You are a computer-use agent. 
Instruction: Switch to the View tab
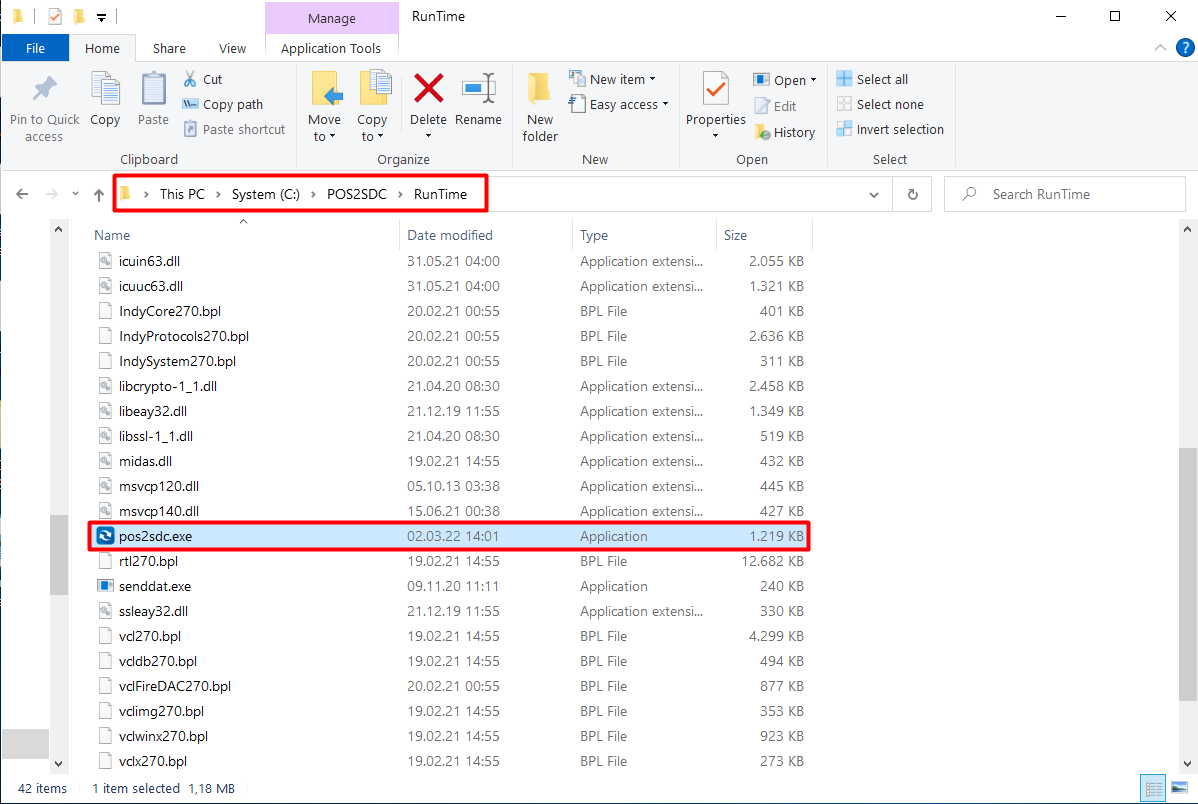(x=232, y=48)
